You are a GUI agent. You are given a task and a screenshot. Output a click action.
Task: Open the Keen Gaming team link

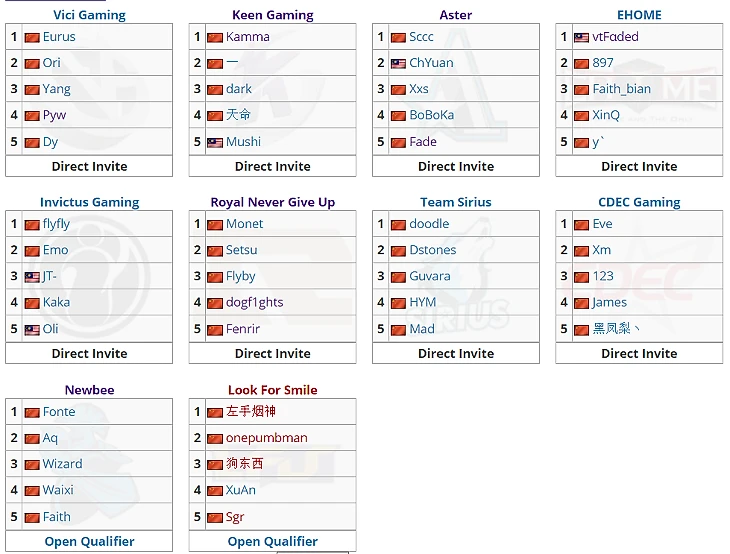pyautogui.click(x=272, y=15)
